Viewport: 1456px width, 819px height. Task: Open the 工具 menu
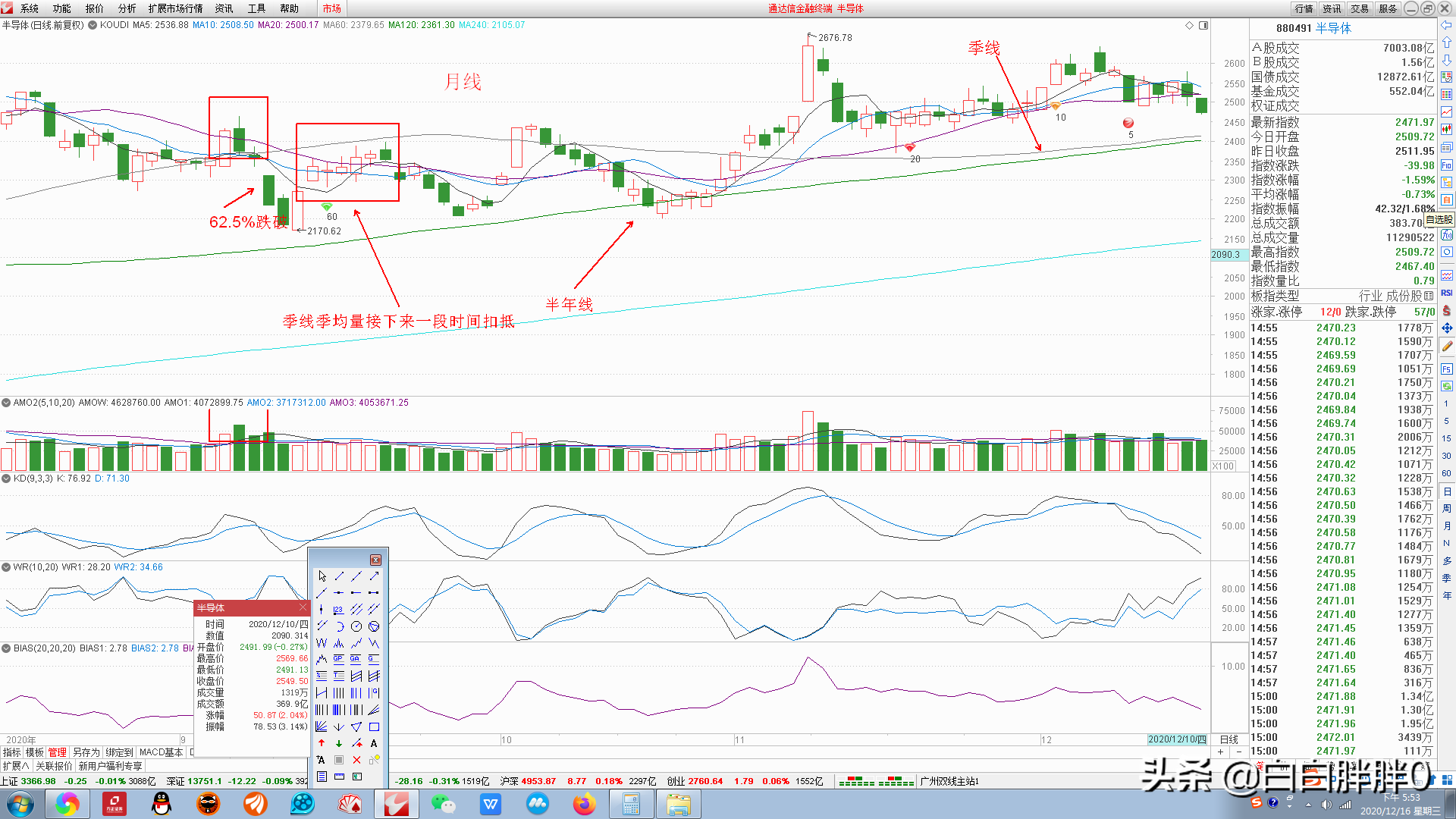coord(256,8)
